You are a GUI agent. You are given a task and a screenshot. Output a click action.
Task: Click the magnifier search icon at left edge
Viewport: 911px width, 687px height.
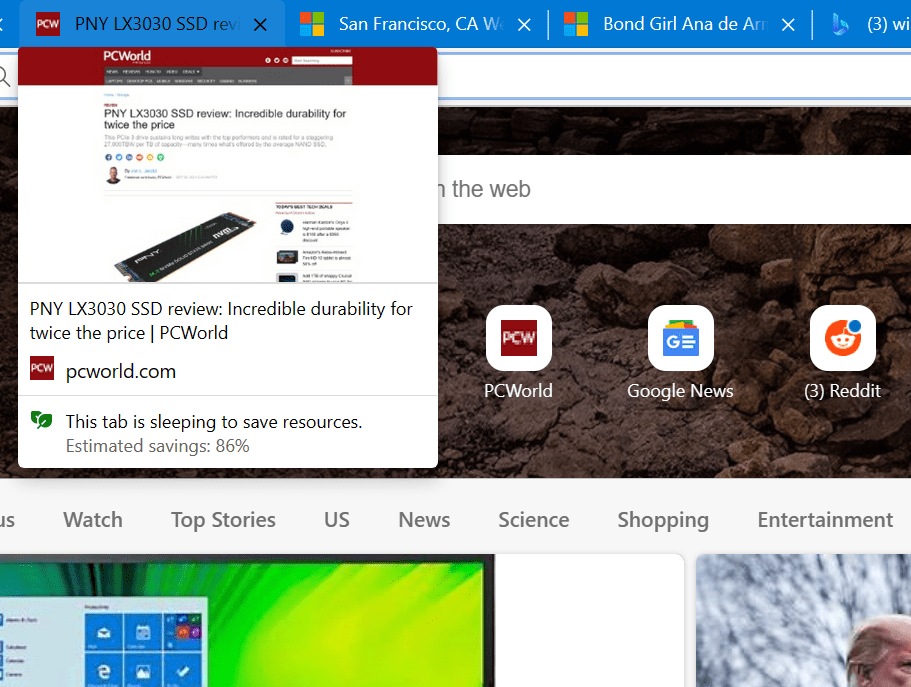tap(5, 76)
